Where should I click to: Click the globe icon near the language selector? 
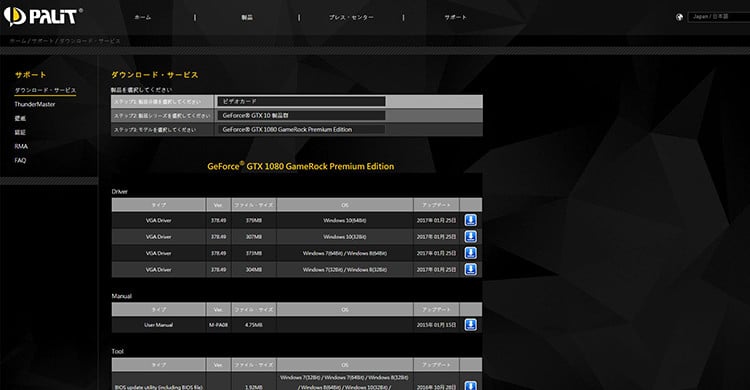coord(679,17)
